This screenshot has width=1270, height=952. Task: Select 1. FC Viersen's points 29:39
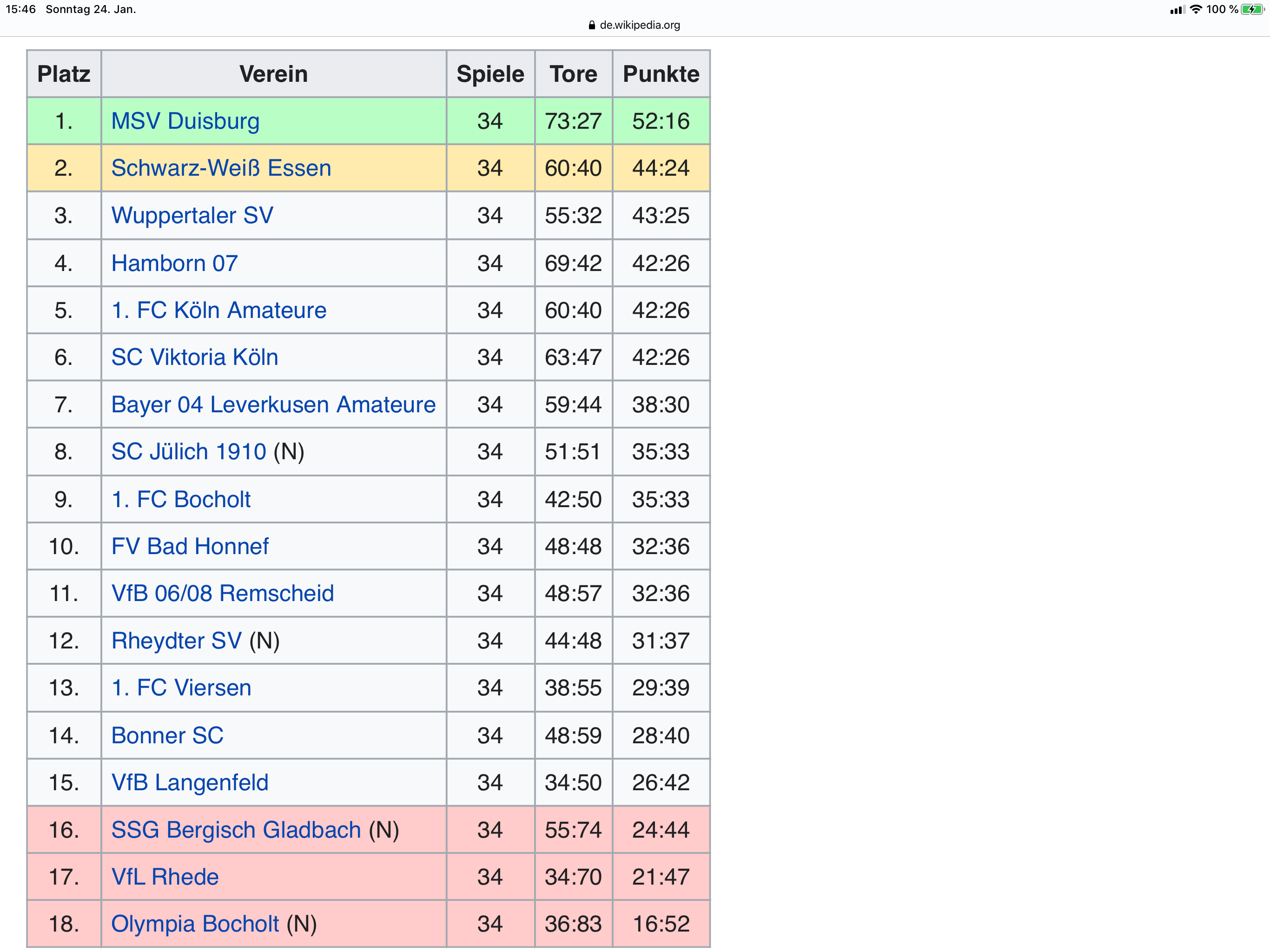coord(661,688)
